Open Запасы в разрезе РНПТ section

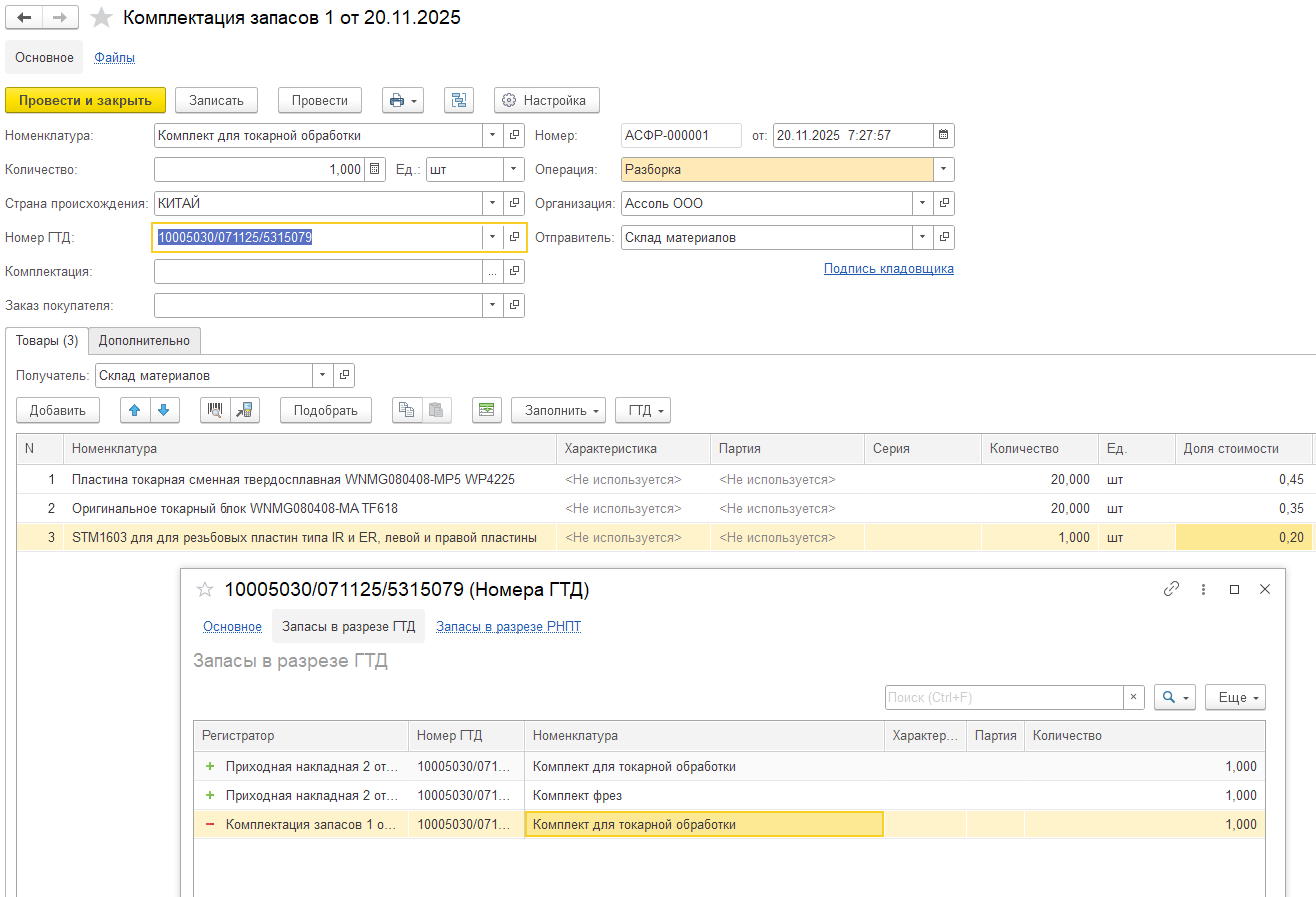point(508,627)
